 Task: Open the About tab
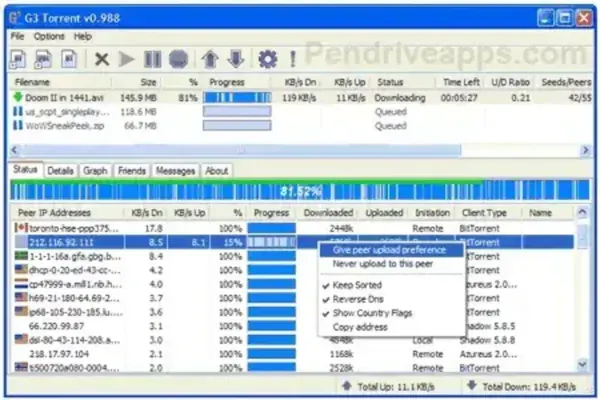coord(217,171)
